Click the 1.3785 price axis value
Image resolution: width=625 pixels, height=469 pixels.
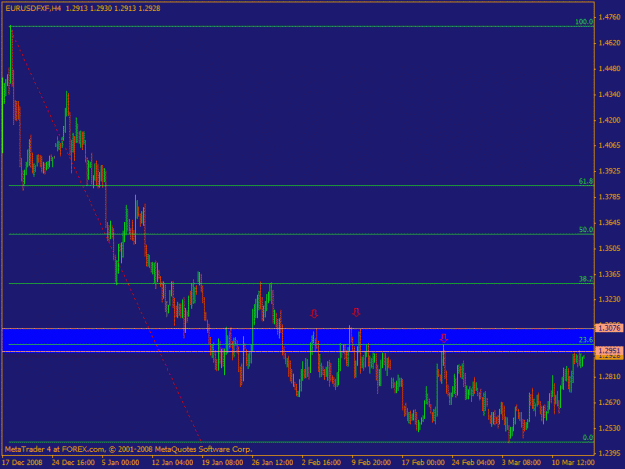point(610,197)
